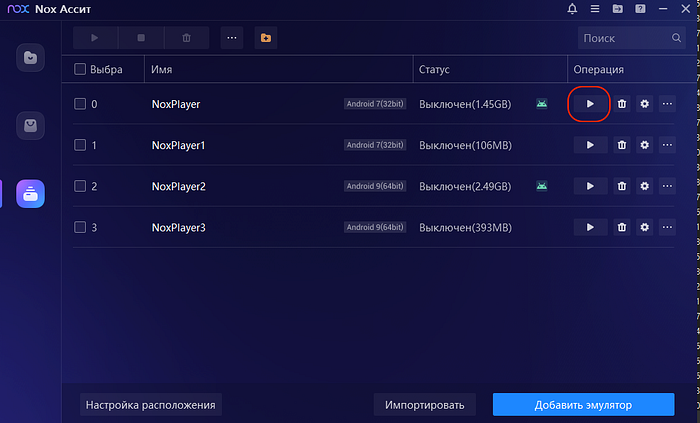Start the NoxPlayer3 emulator instance
700x423 pixels.
590,227
